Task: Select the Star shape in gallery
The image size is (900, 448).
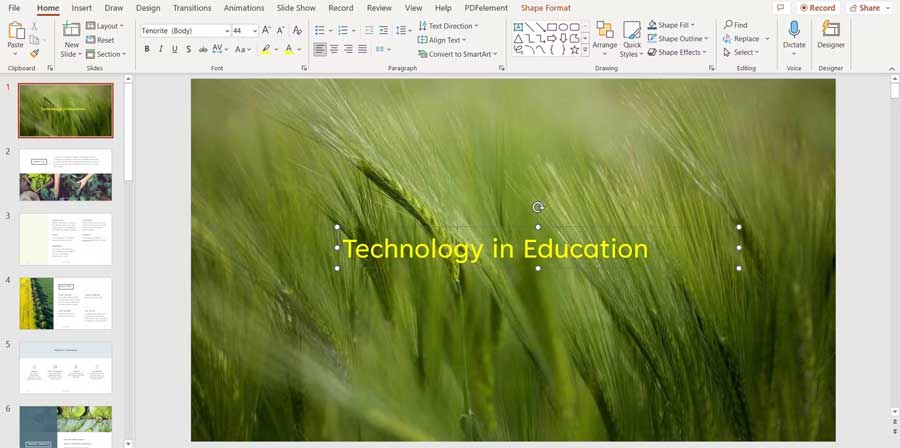Action: click(575, 50)
